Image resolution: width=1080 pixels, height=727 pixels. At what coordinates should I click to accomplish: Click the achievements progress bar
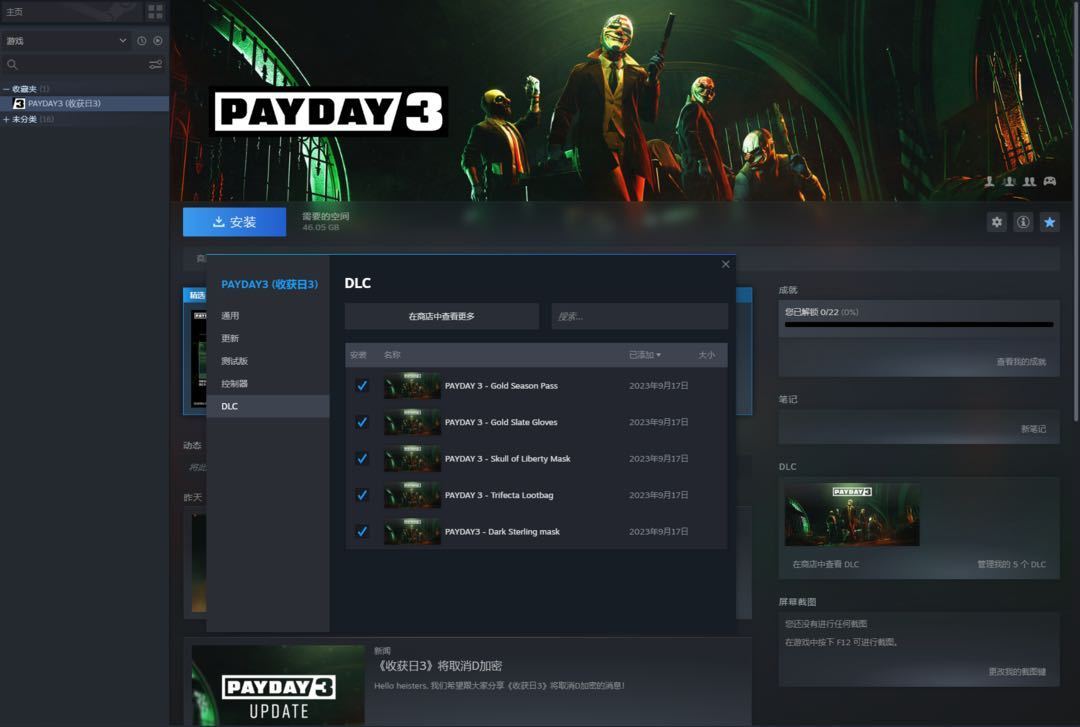click(x=919, y=325)
